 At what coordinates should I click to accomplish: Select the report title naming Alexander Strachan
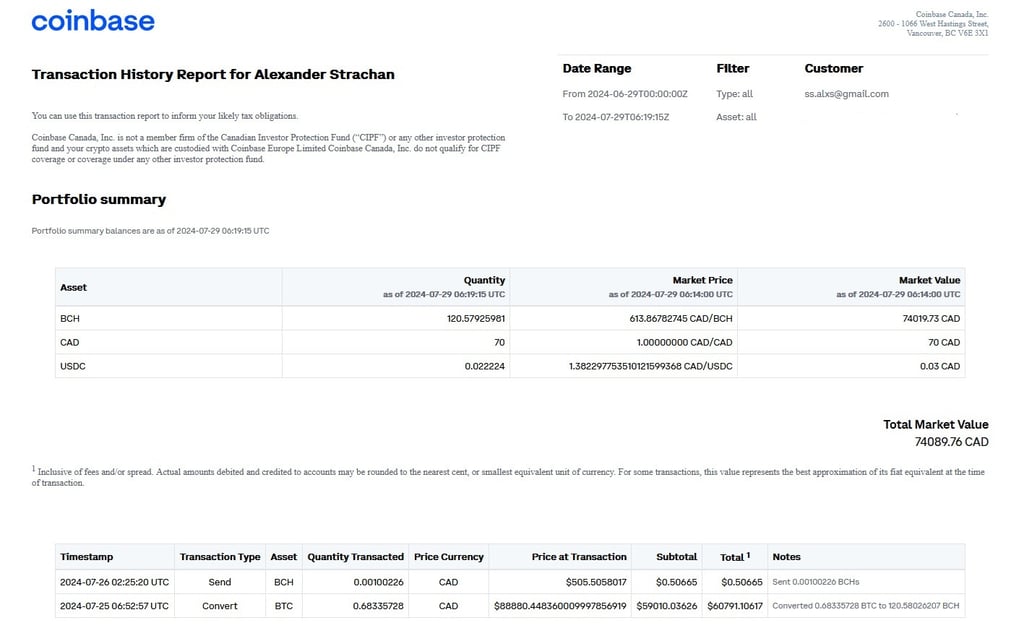(213, 74)
